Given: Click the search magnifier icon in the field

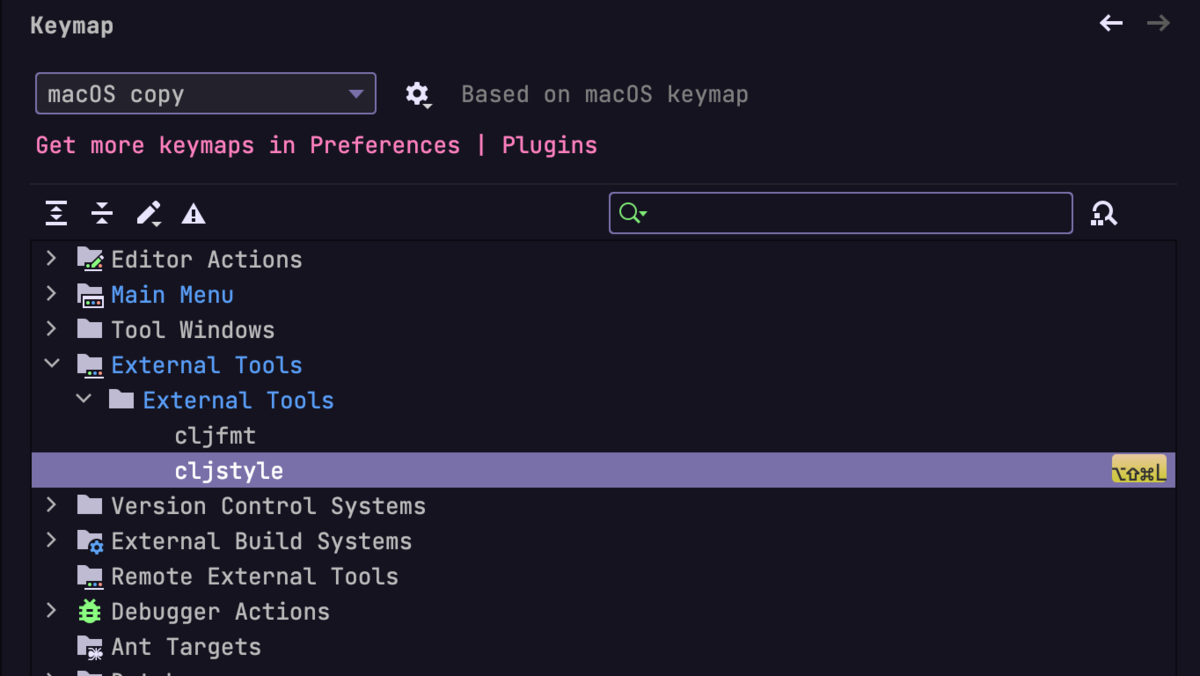Looking at the screenshot, I should click(x=632, y=213).
